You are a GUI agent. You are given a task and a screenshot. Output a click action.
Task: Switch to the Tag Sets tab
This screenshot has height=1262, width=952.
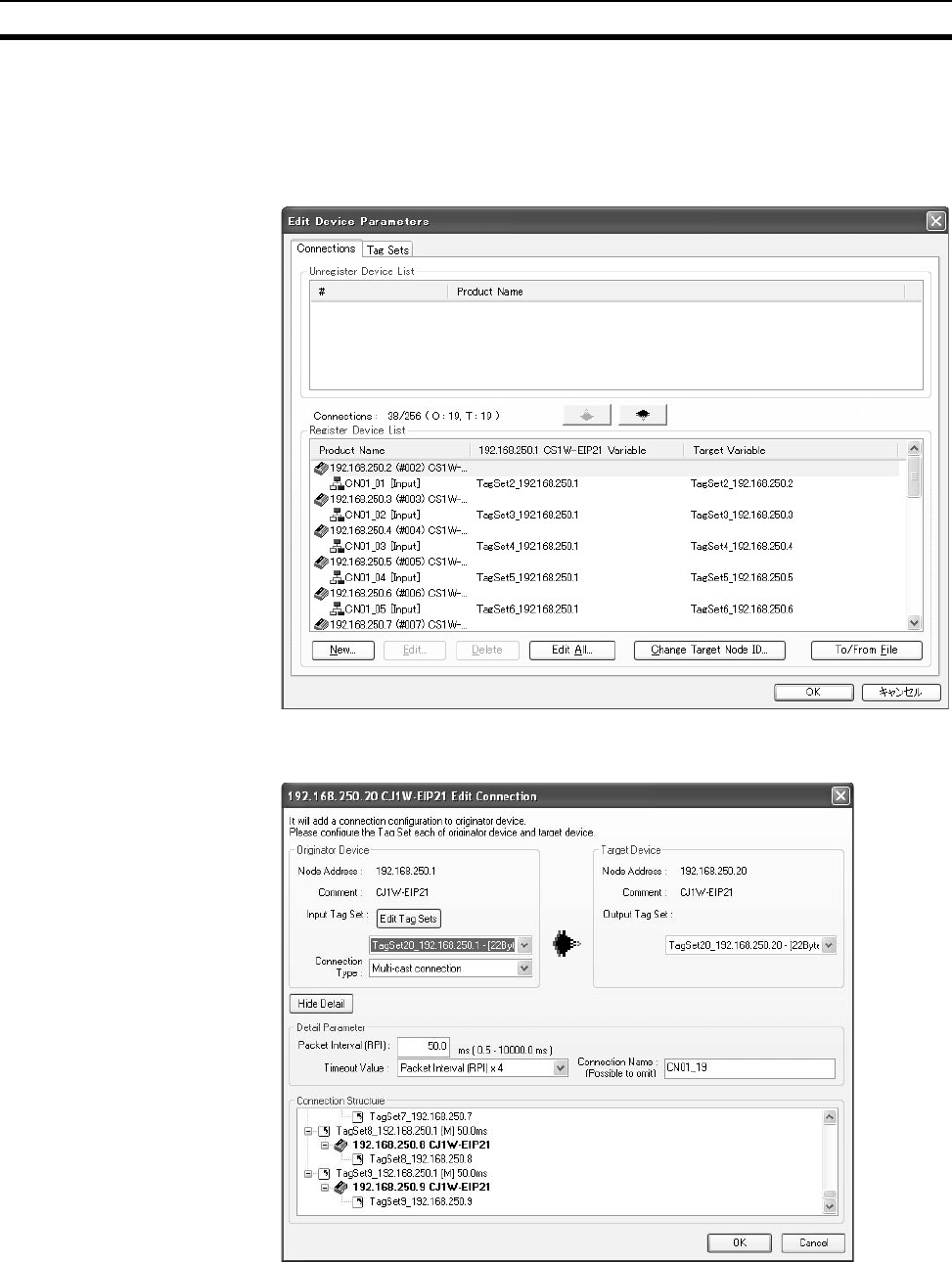[387, 249]
